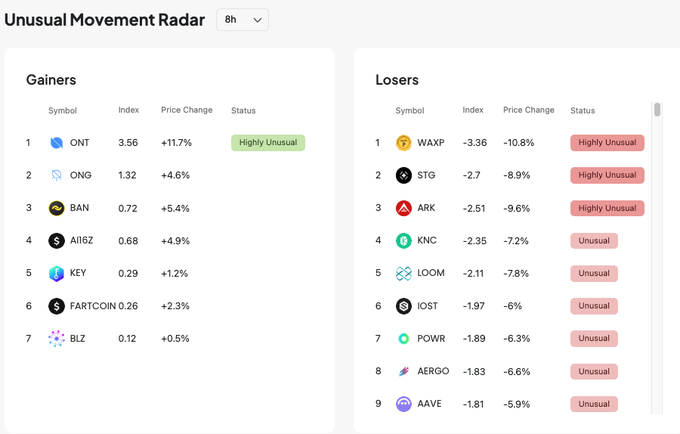Click the Losers Price Change column header
680x434 pixels.
[x=528, y=110]
